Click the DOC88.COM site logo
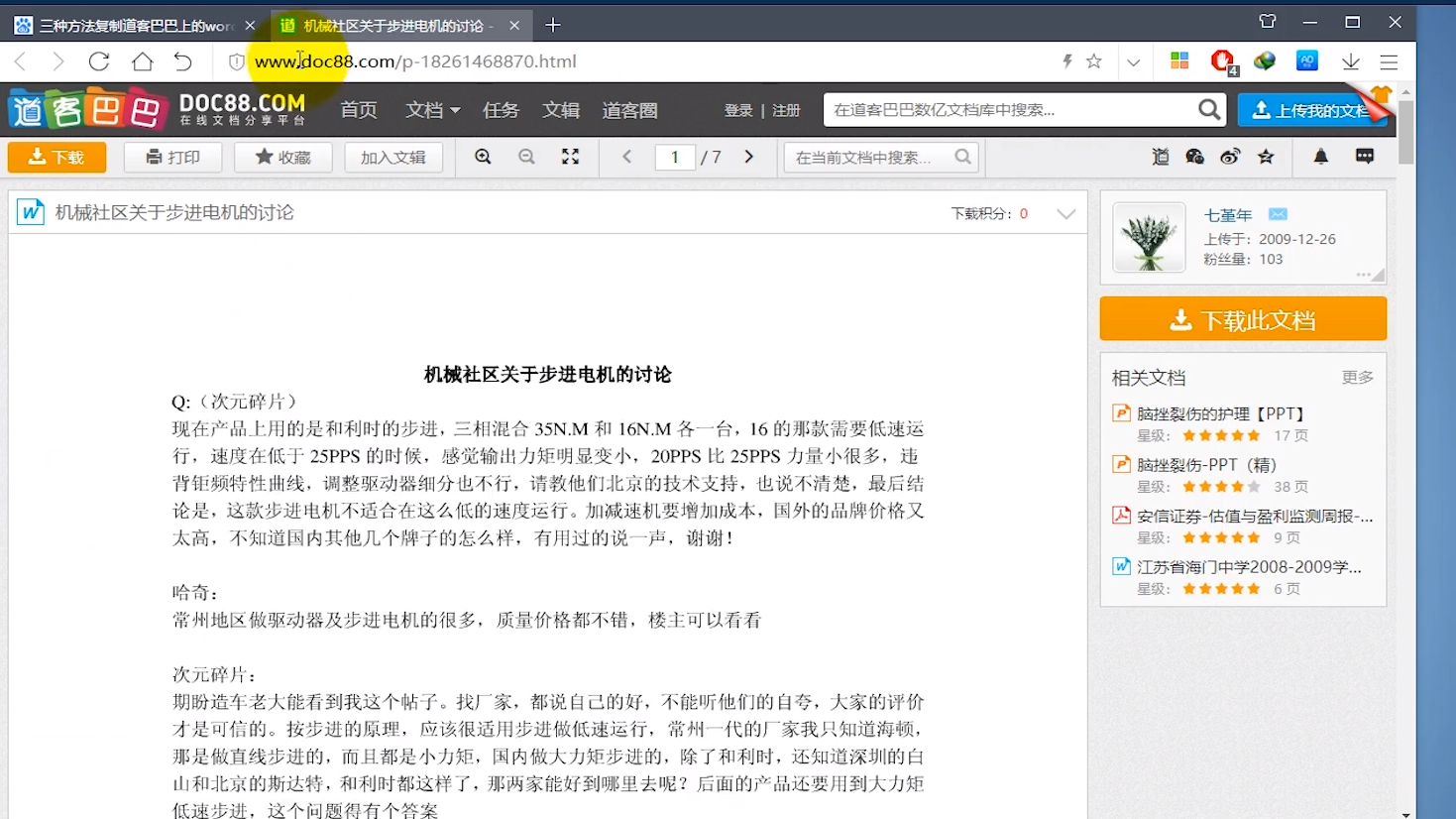Screen dimensions: 1456x819 tap(158, 109)
